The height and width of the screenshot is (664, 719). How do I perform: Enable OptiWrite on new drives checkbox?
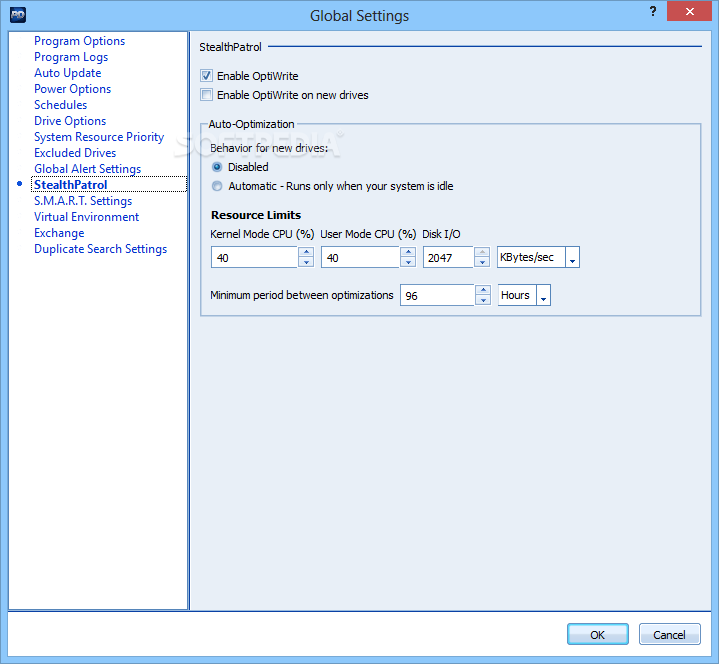coord(206,95)
